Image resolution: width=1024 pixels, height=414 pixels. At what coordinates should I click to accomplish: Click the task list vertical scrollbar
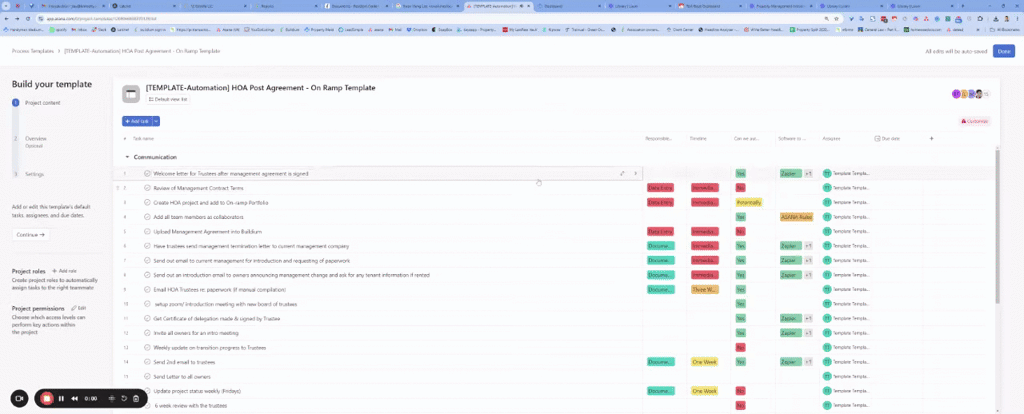coord(997,226)
